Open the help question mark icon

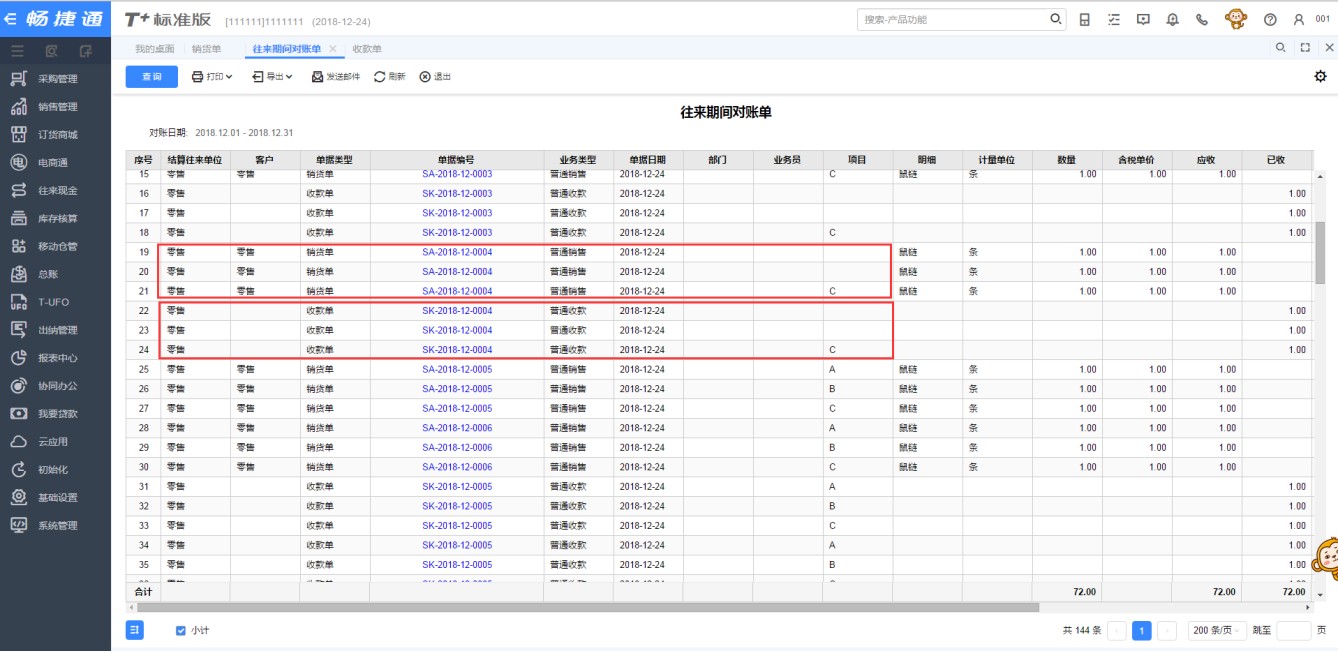point(1270,20)
